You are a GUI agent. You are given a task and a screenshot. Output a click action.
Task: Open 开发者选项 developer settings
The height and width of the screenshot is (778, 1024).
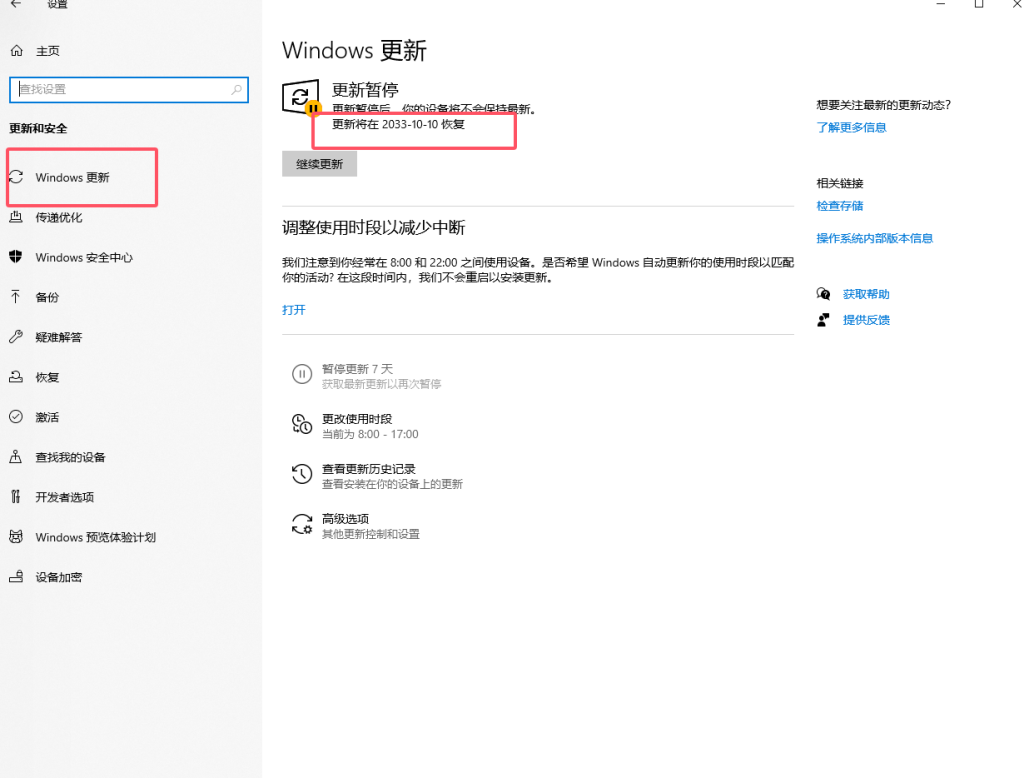64,498
